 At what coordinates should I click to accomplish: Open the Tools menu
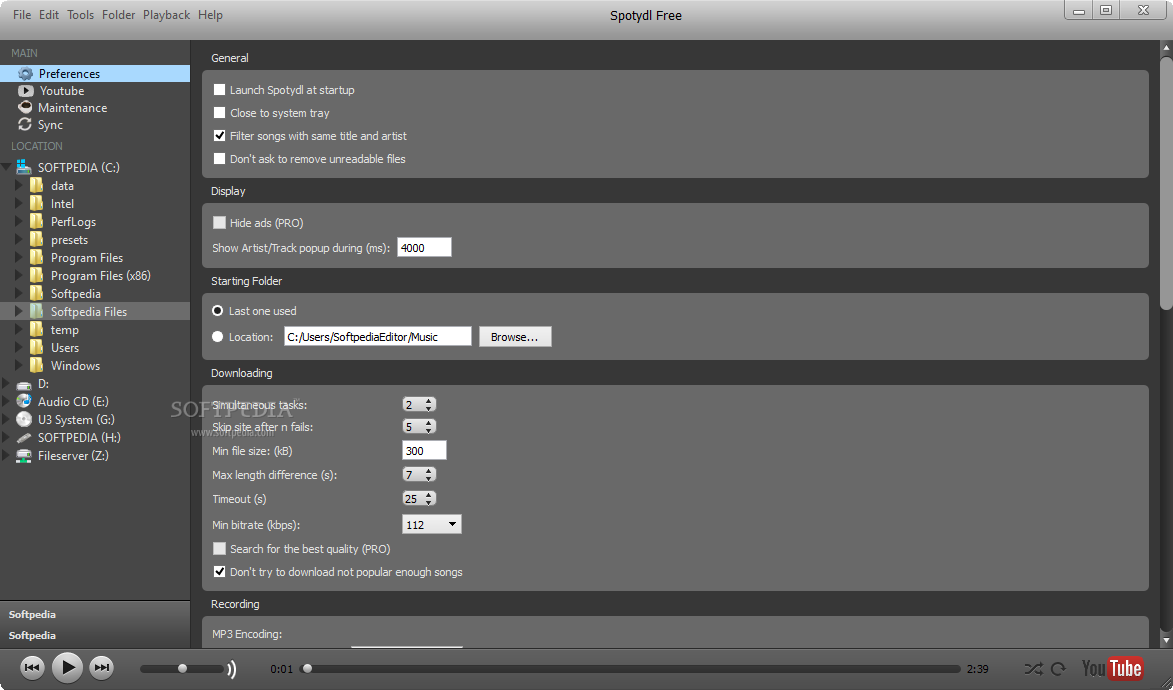(81, 15)
